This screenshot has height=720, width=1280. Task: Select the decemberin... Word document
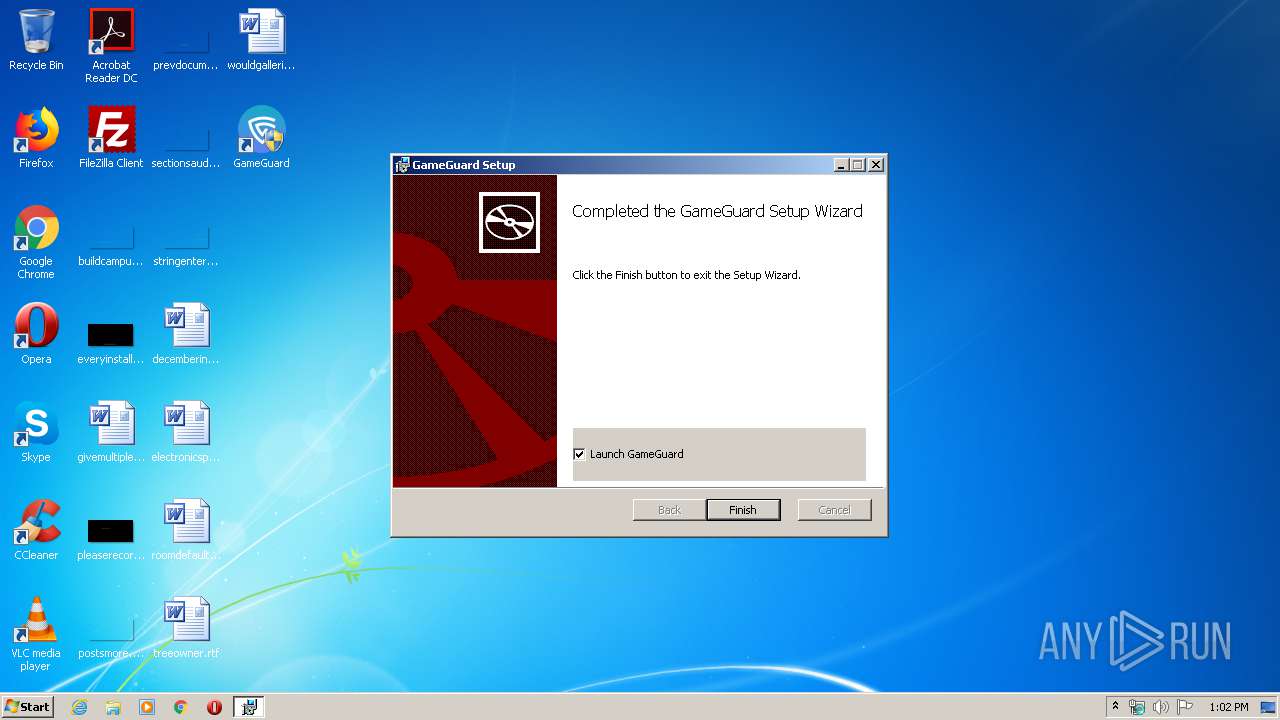pyautogui.click(x=186, y=334)
